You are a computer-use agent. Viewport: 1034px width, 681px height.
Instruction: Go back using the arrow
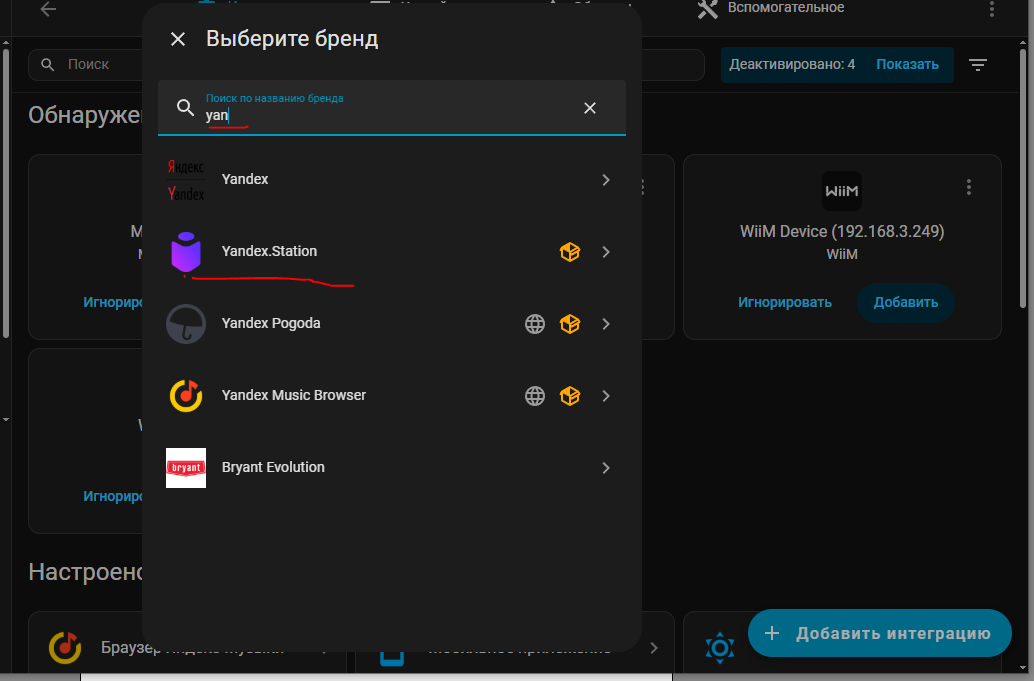click(48, 9)
